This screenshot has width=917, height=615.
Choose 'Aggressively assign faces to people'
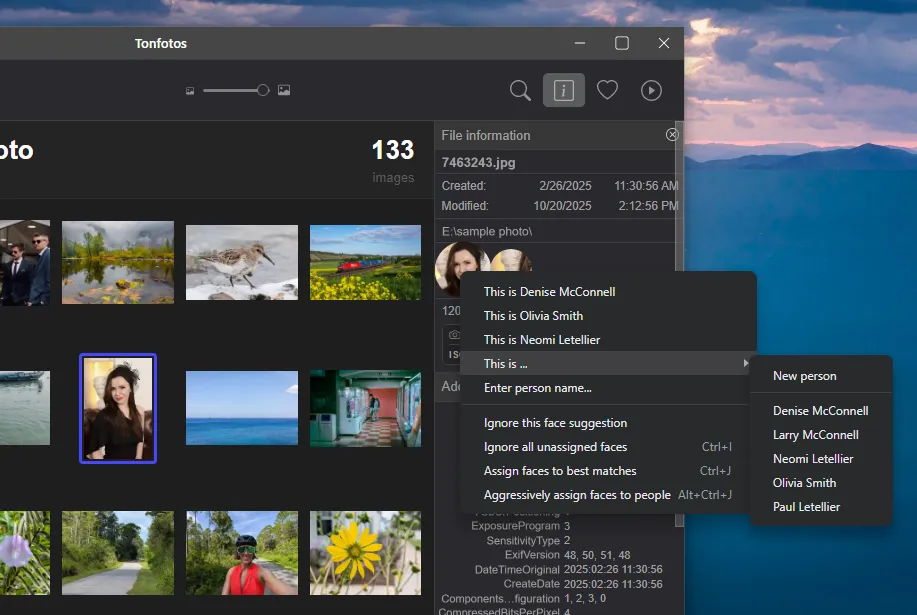pos(577,494)
